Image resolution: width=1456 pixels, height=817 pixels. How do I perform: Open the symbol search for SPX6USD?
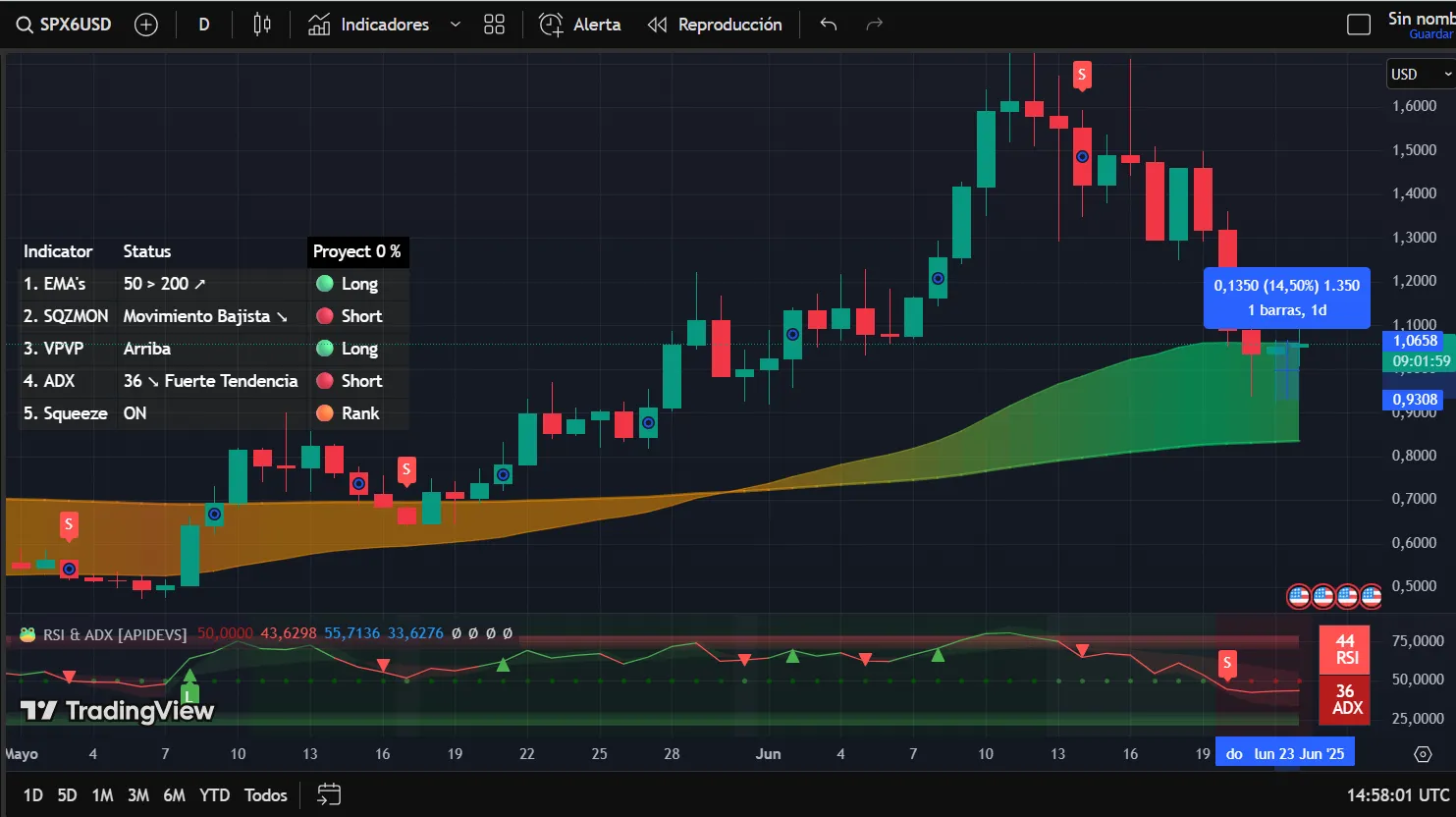(x=63, y=24)
